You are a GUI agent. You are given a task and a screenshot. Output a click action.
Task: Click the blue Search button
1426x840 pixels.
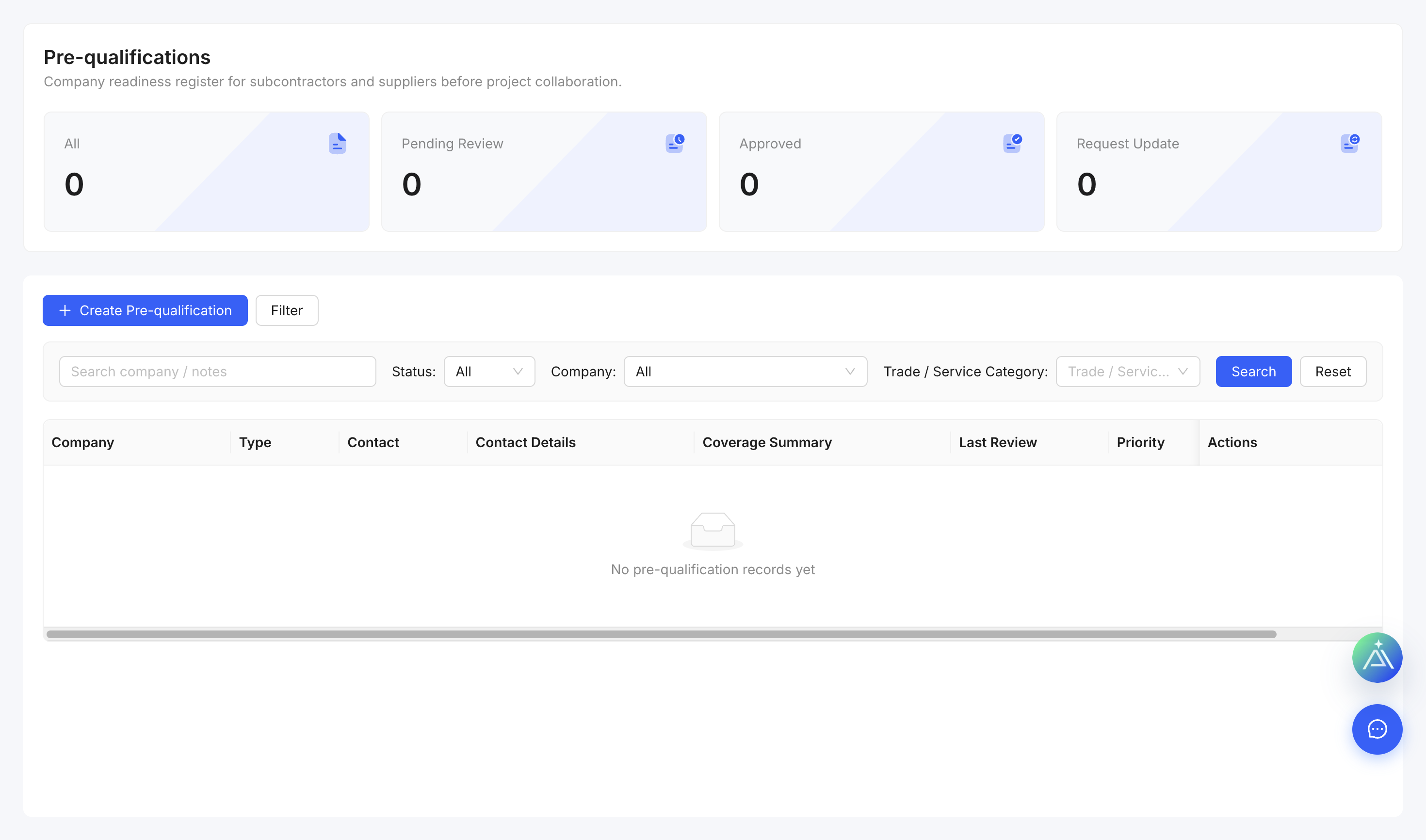pos(1253,372)
